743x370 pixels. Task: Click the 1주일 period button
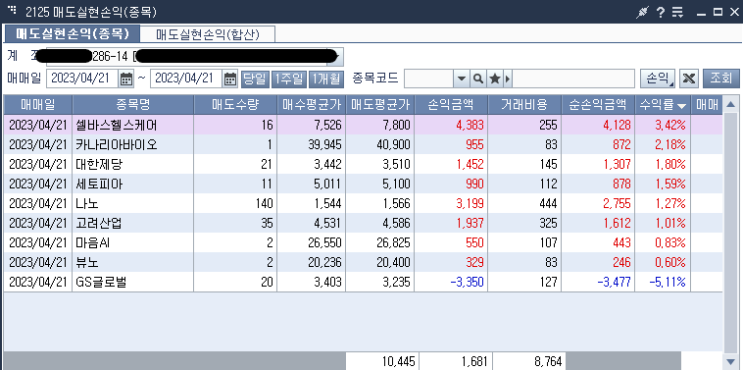coord(289,79)
